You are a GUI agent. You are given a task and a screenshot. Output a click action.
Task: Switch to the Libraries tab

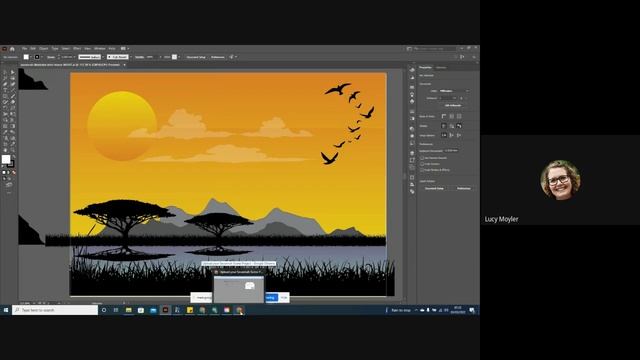click(441, 67)
